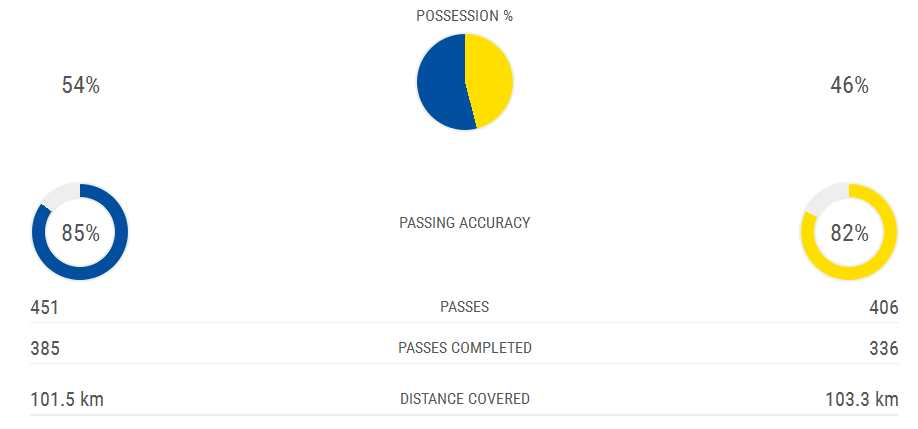Click the 54% possession value
This screenshot has width=918, height=429.
coord(80,86)
